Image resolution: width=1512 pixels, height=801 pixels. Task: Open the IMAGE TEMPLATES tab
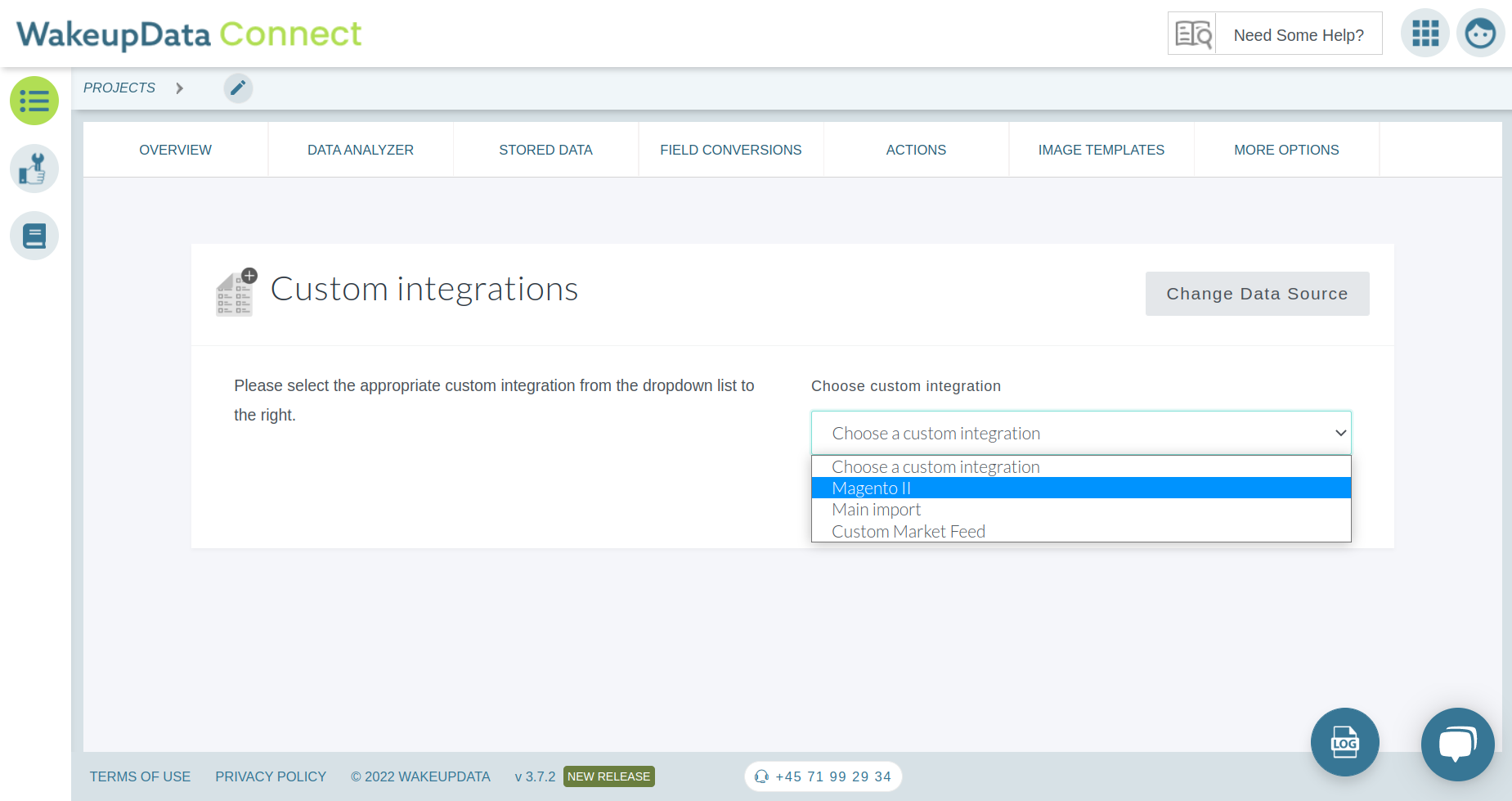1101,150
